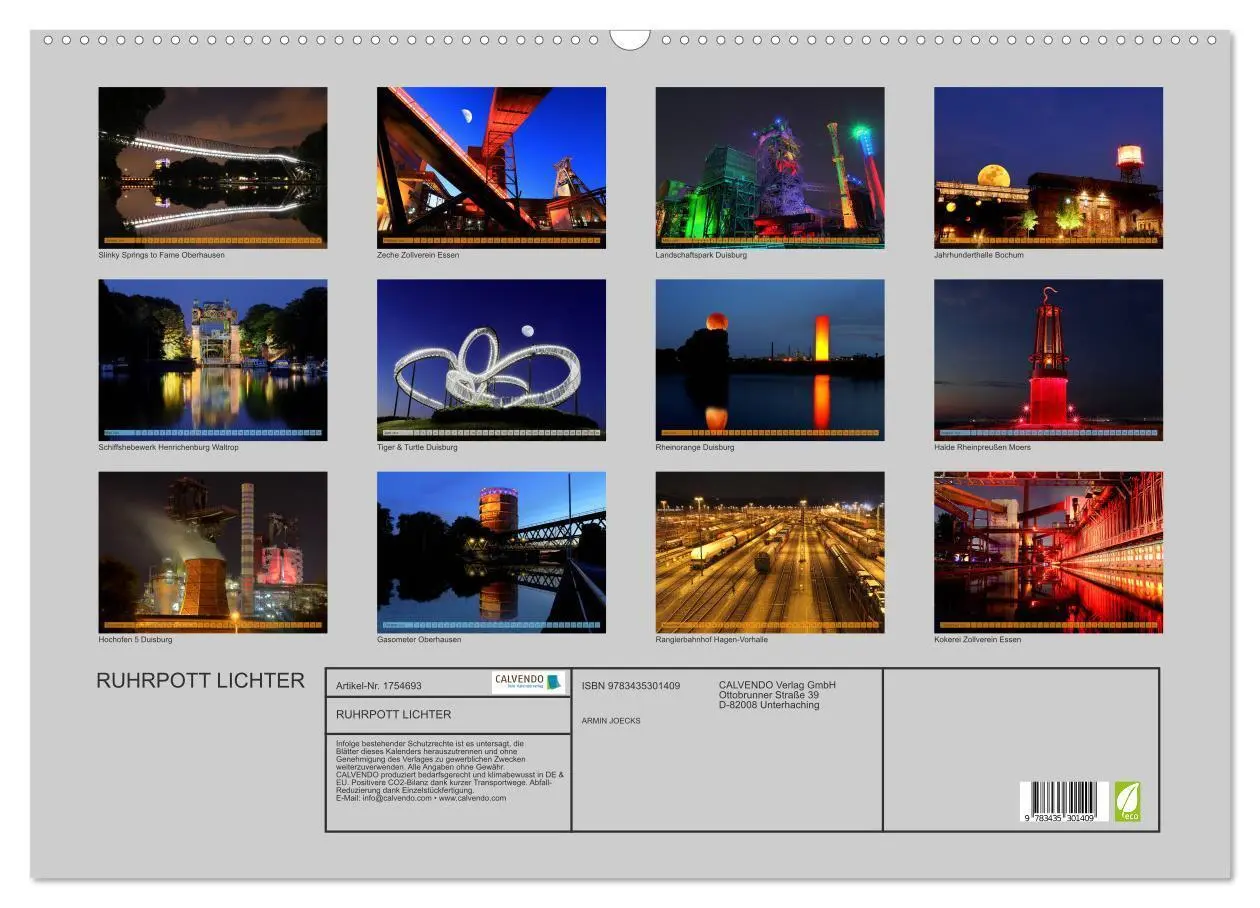Click the caption Jahrhunderthalle Bochum
This screenshot has width=1260, height=908.
tap(979, 255)
